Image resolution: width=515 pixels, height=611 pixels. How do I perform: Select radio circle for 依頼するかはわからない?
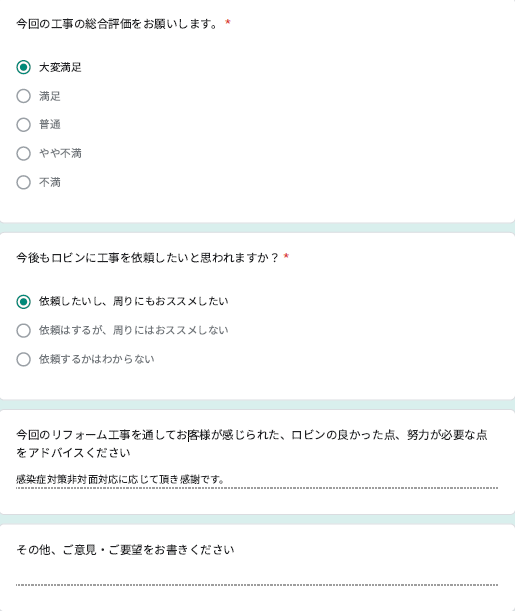(x=23, y=359)
